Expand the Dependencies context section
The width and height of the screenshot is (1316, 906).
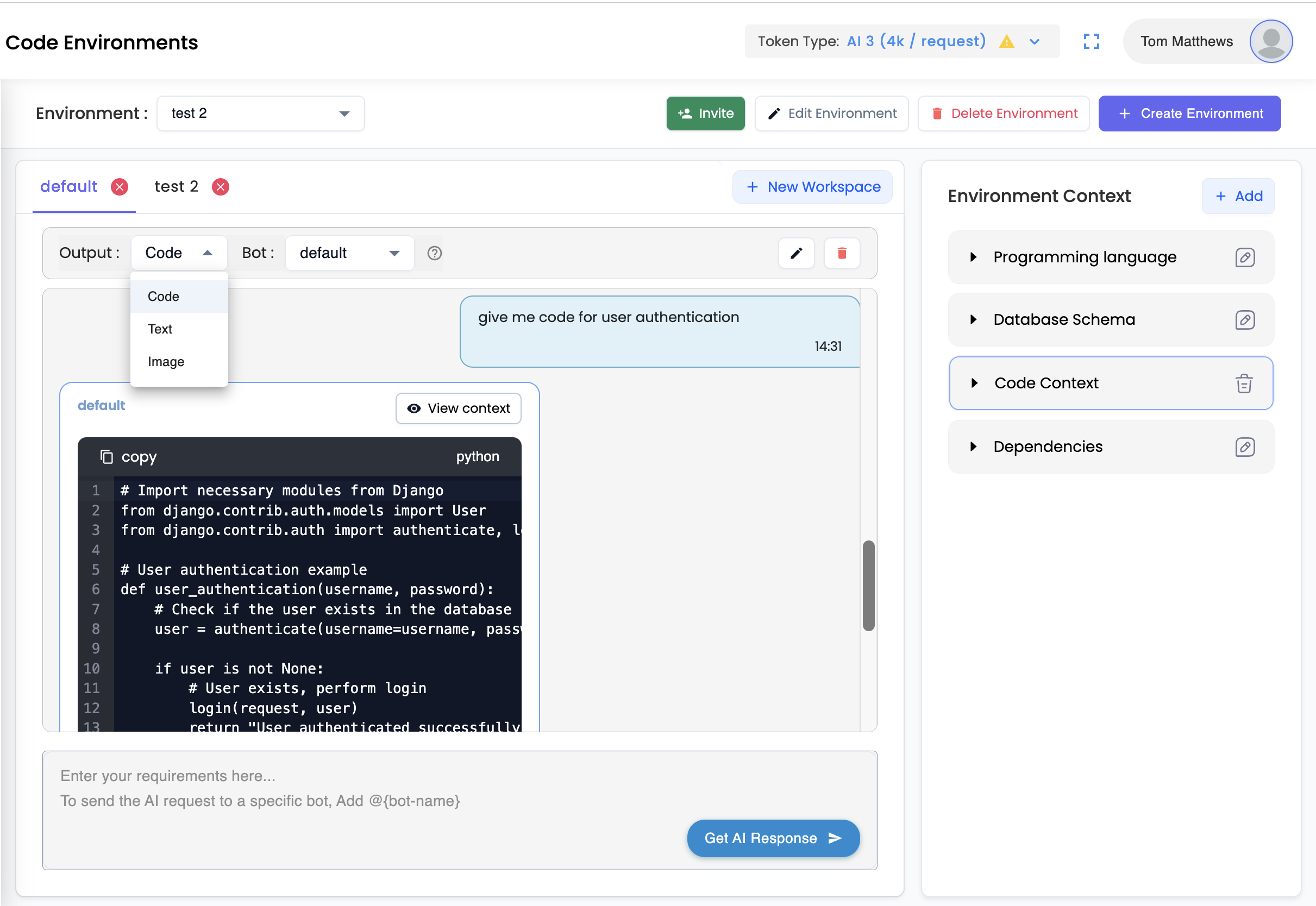pyautogui.click(x=974, y=447)
